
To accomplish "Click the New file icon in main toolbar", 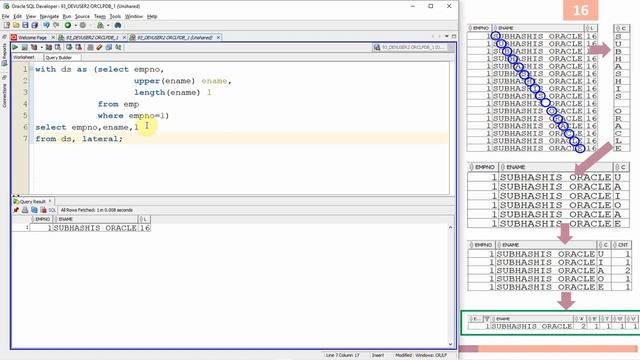I will (x=7, y=25).
